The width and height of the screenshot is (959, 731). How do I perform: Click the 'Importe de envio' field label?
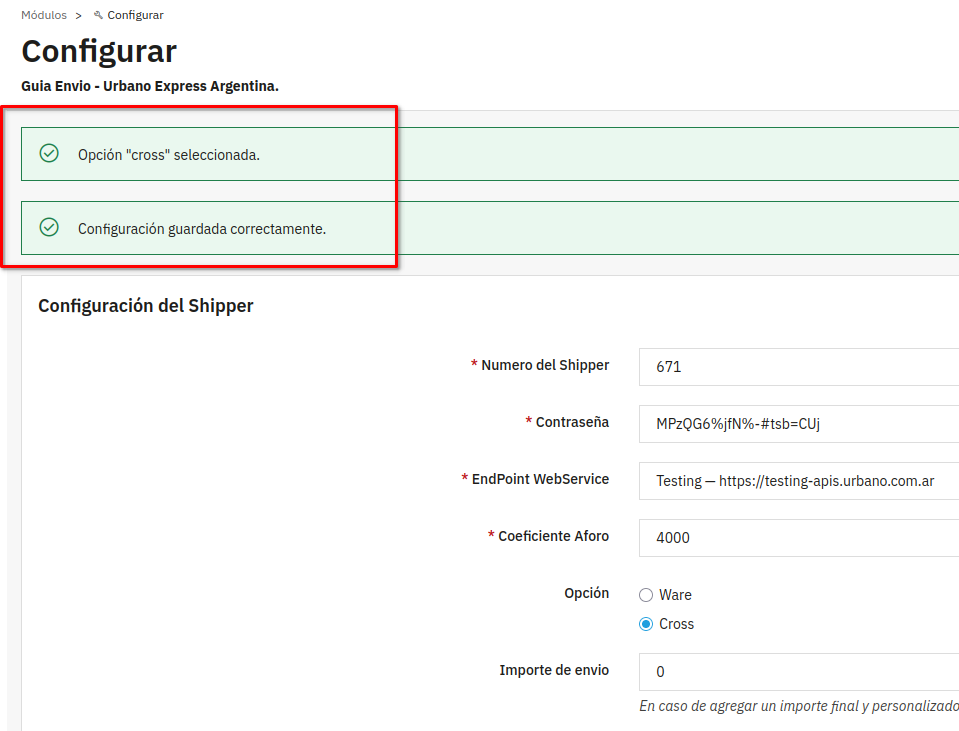click(554, 670)
